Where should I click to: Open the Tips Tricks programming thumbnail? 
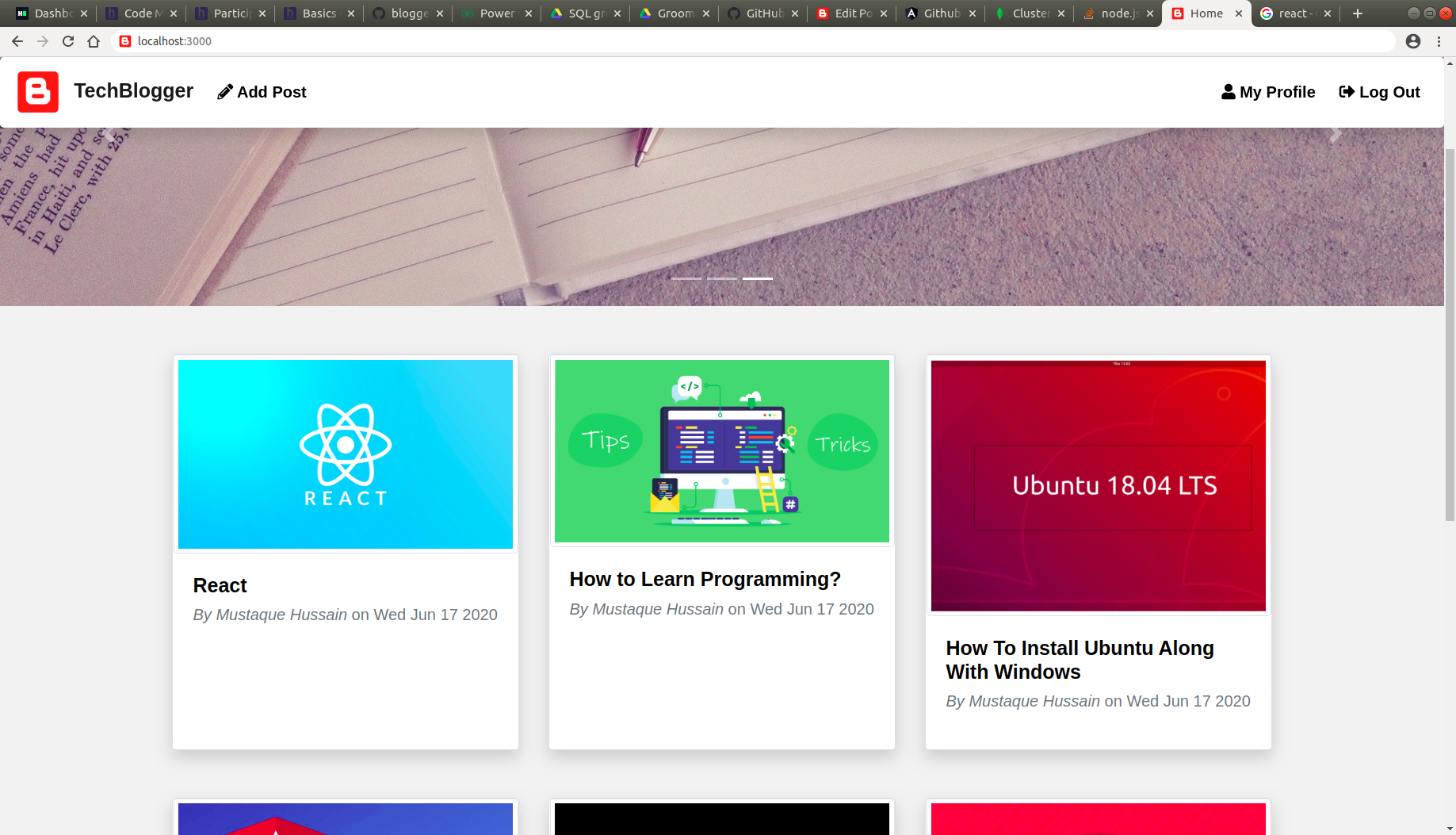(722, 451)
